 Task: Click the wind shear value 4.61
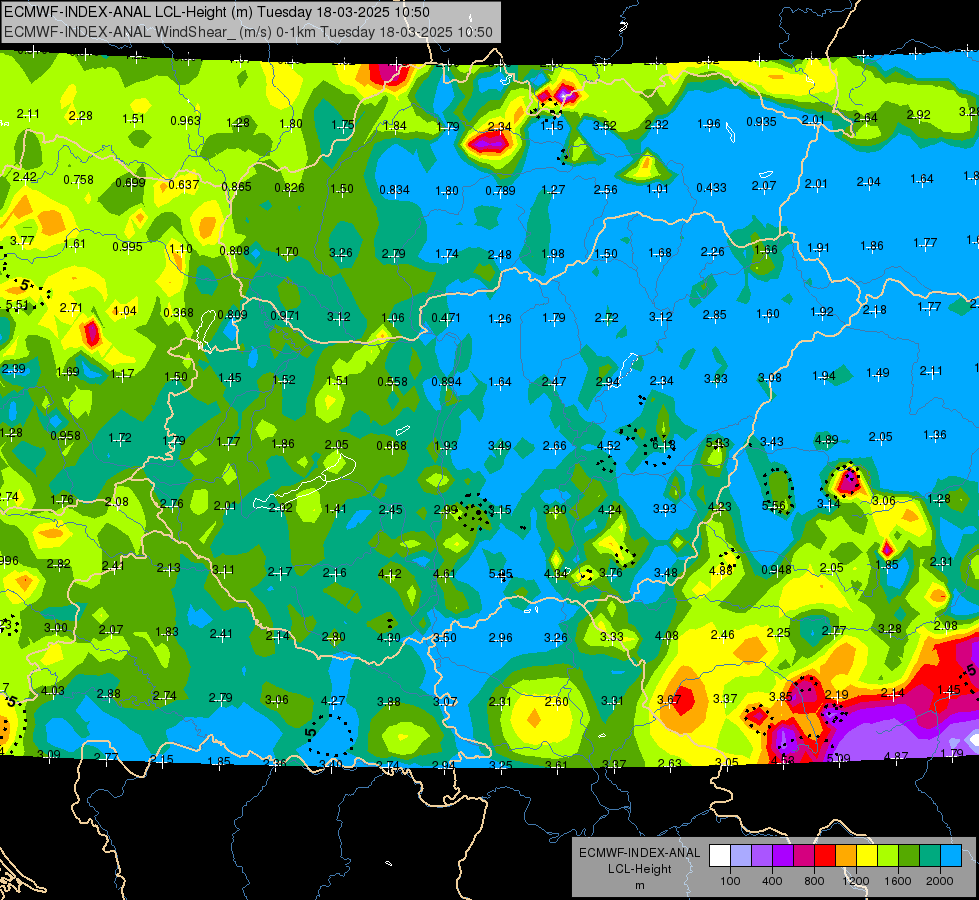click(x=444, y=574)
